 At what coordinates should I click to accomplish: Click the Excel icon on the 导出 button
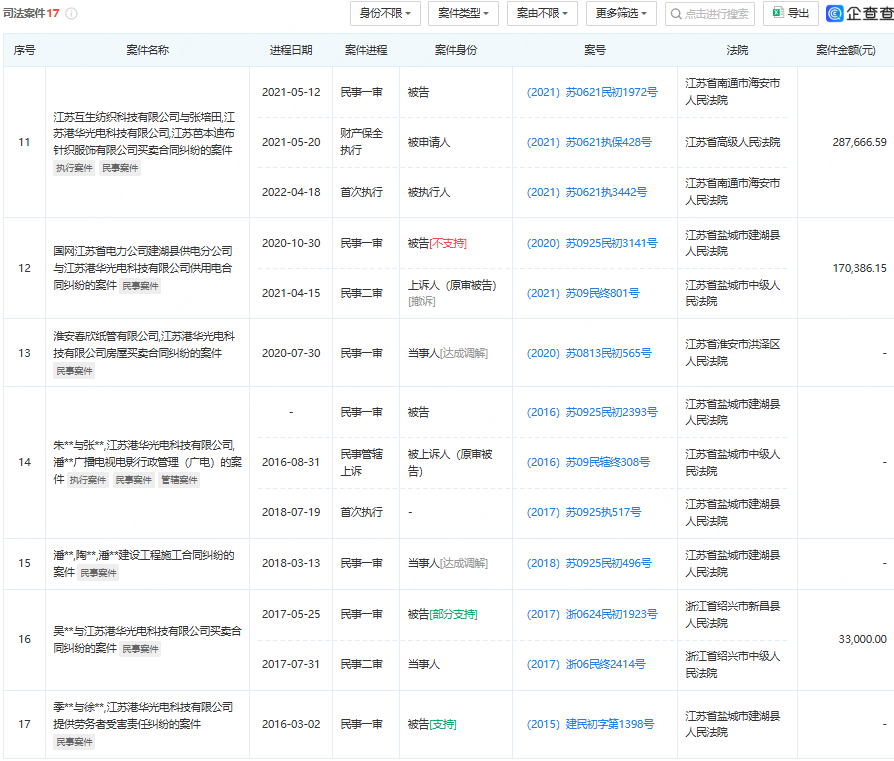point(777,13)
